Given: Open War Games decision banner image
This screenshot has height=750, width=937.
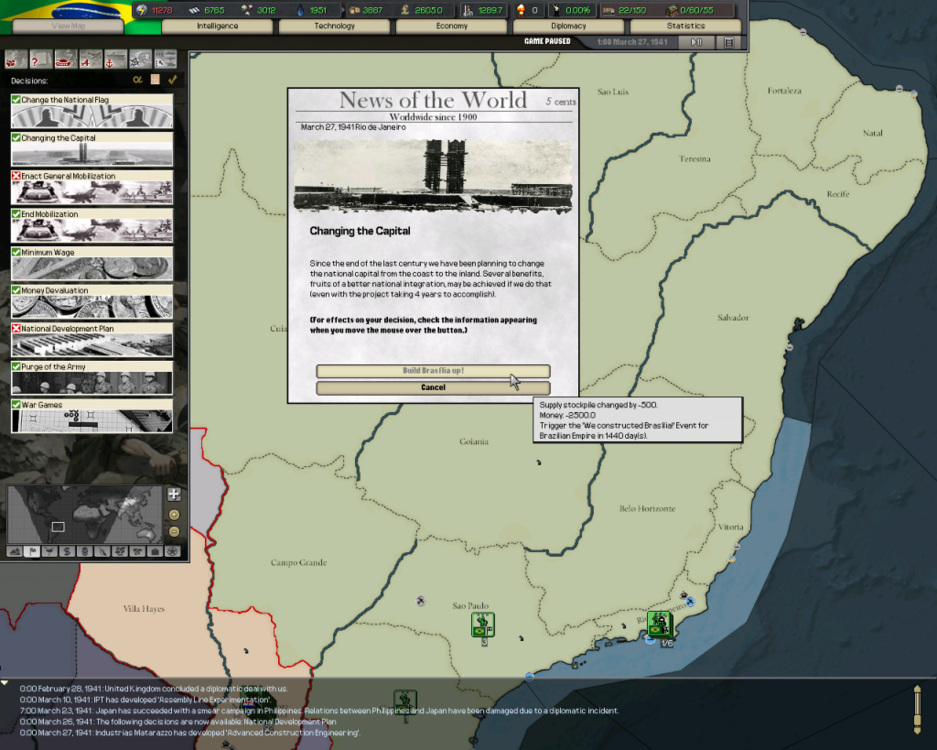Looking at the screenshot, I should 92,421.
